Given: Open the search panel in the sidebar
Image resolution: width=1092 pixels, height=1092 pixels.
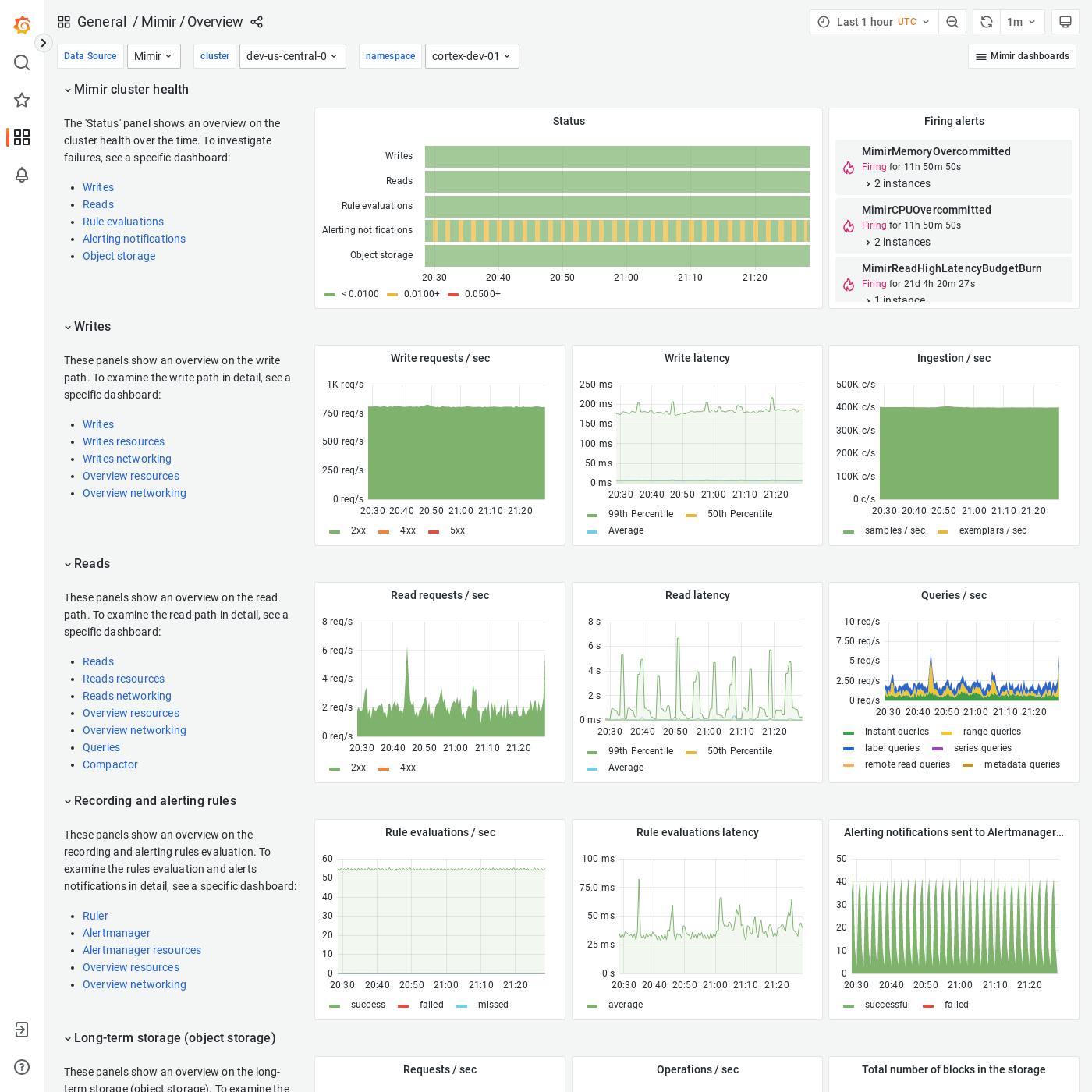Looking at the screenshot, I should (22, 62).
